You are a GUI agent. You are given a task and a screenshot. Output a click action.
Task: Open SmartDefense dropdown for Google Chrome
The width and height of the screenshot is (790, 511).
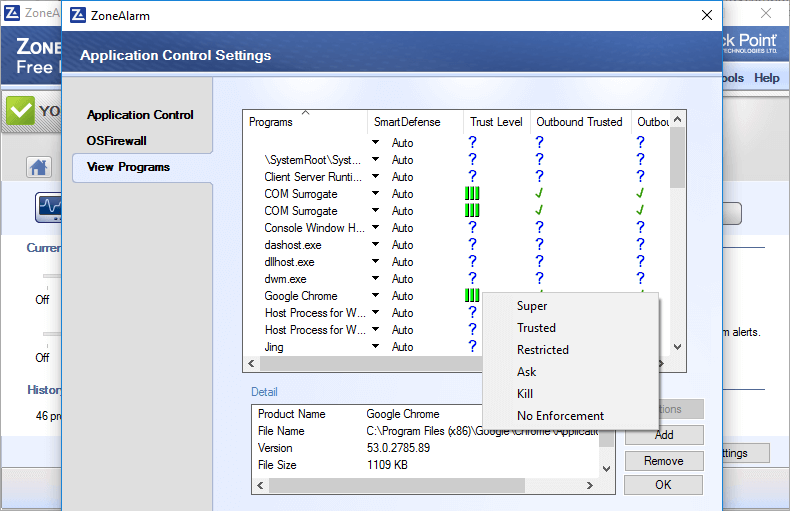376,296
